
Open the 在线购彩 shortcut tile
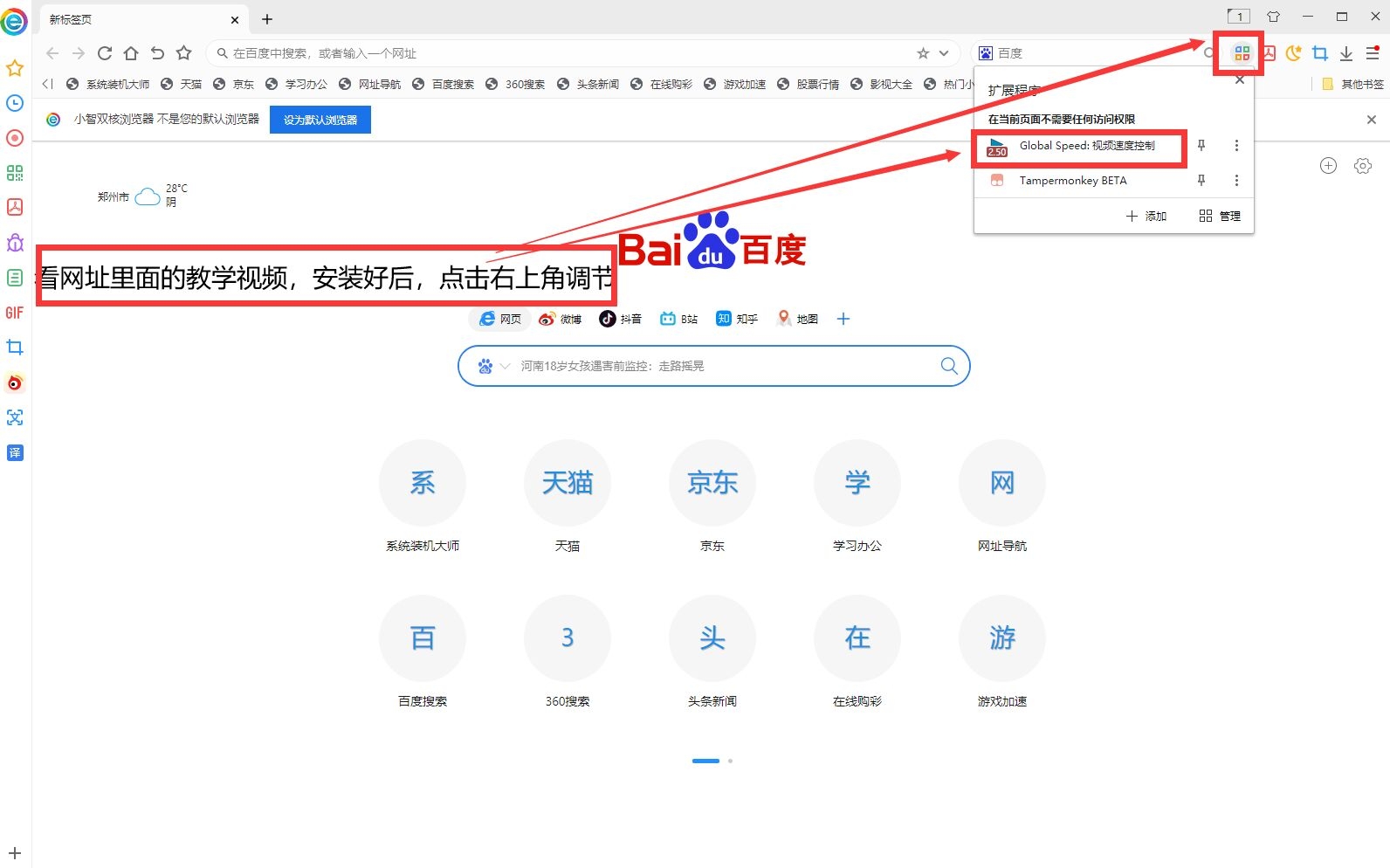pos(857,651)
